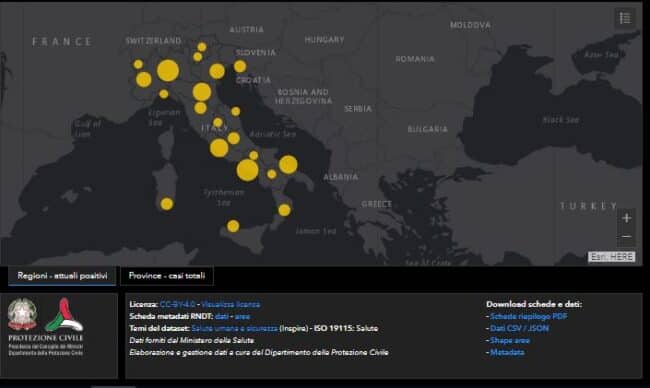Open Salute umana e sicurezza theme link
Screen dimensions: 650x388
[x=234, y=328]
